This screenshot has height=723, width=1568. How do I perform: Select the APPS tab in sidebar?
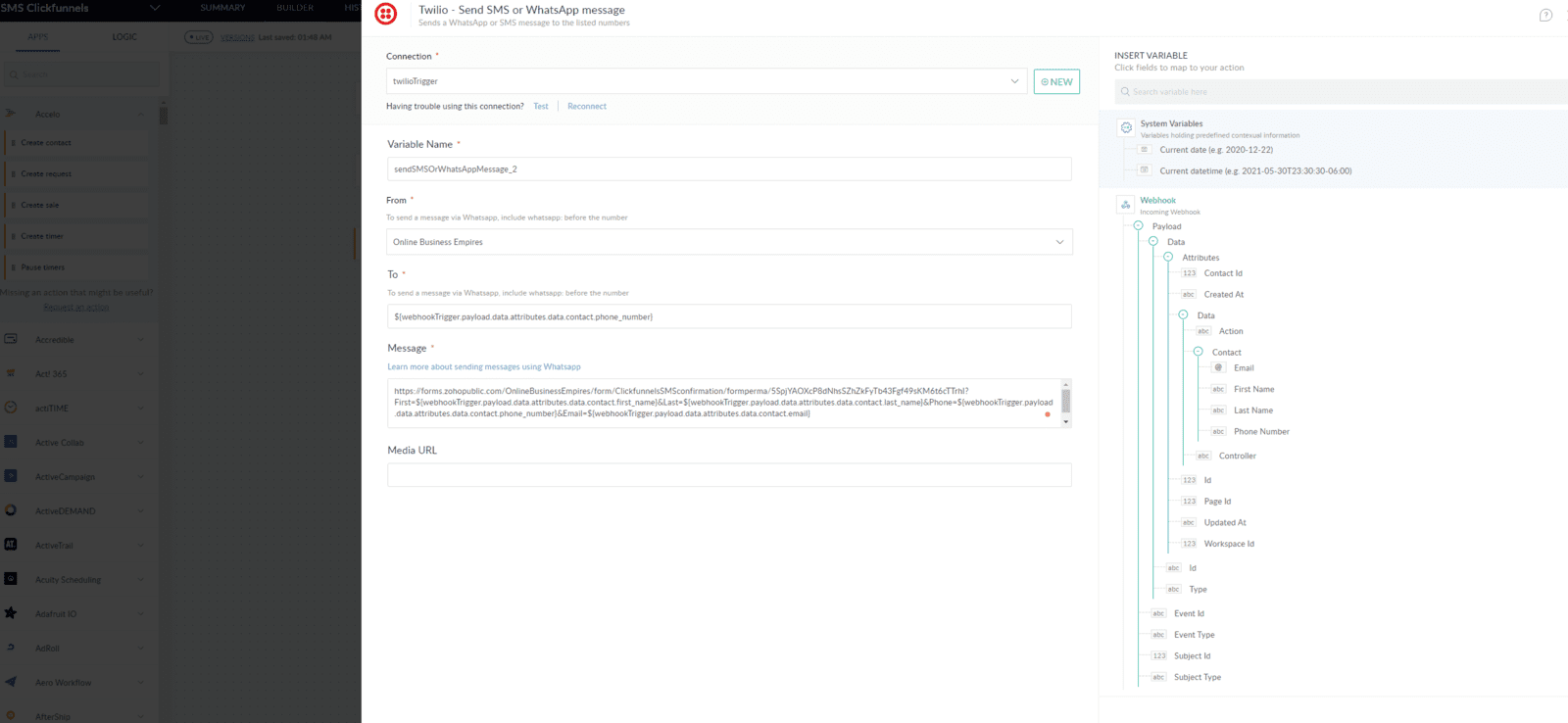click(x=38, y=37)
